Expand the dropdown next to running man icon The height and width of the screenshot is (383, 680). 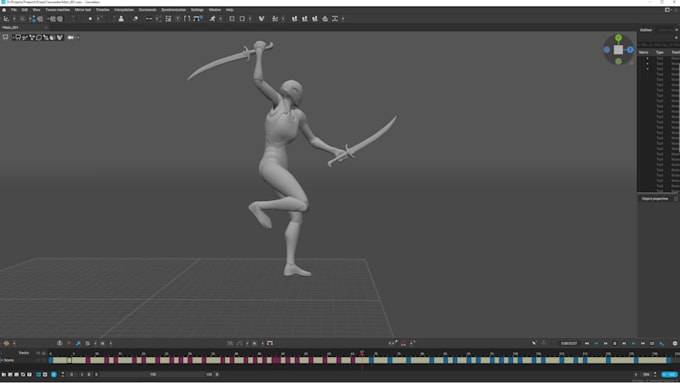(220, 19)
